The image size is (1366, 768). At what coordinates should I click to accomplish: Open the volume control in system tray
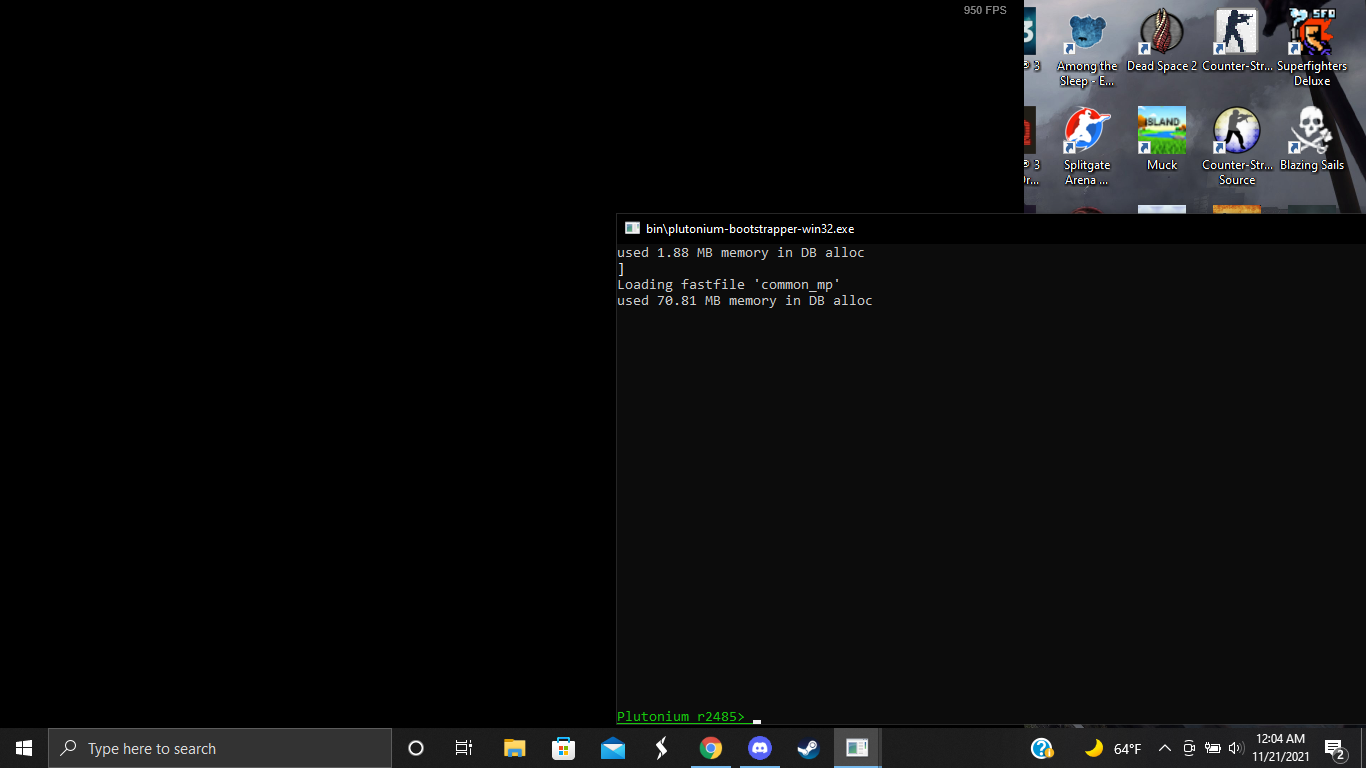coord(1235,748)
